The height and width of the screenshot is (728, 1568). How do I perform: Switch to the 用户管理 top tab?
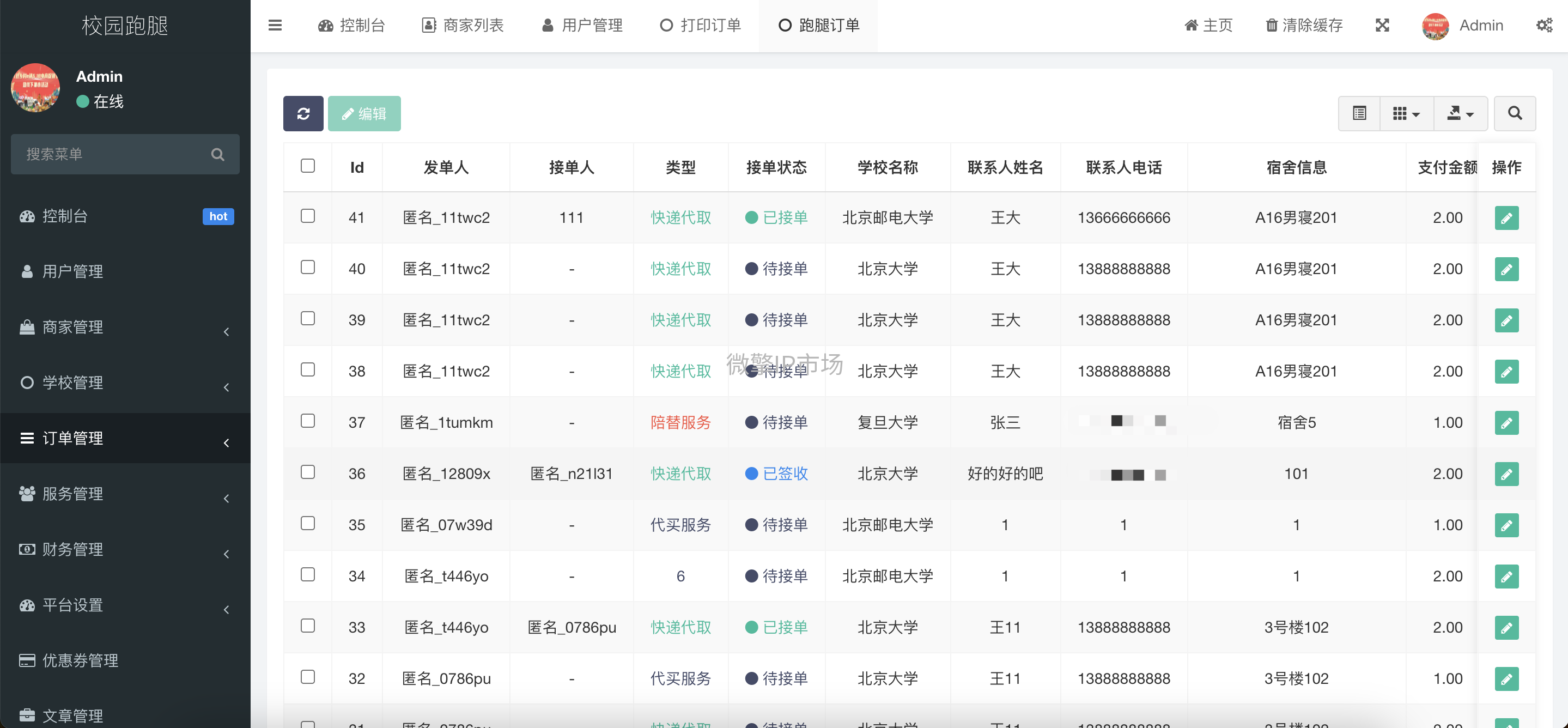(x=582, y=25)
